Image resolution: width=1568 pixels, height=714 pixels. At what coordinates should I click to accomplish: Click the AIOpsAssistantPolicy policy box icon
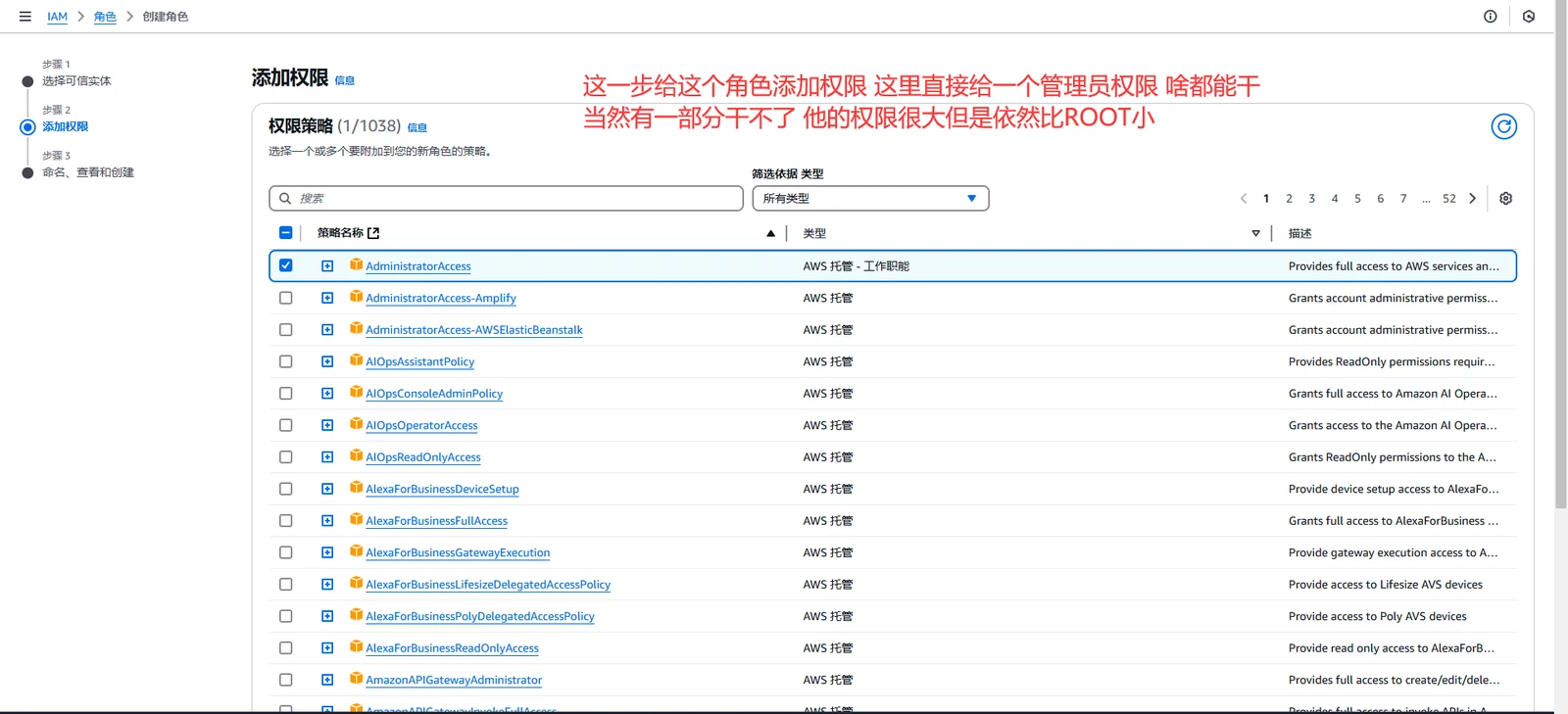tap(357, 361)
